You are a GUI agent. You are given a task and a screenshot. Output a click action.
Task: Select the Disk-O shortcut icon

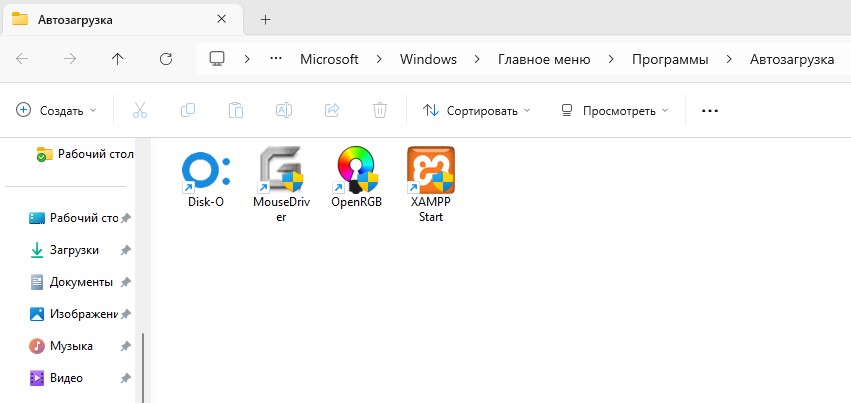click(206, 170)
